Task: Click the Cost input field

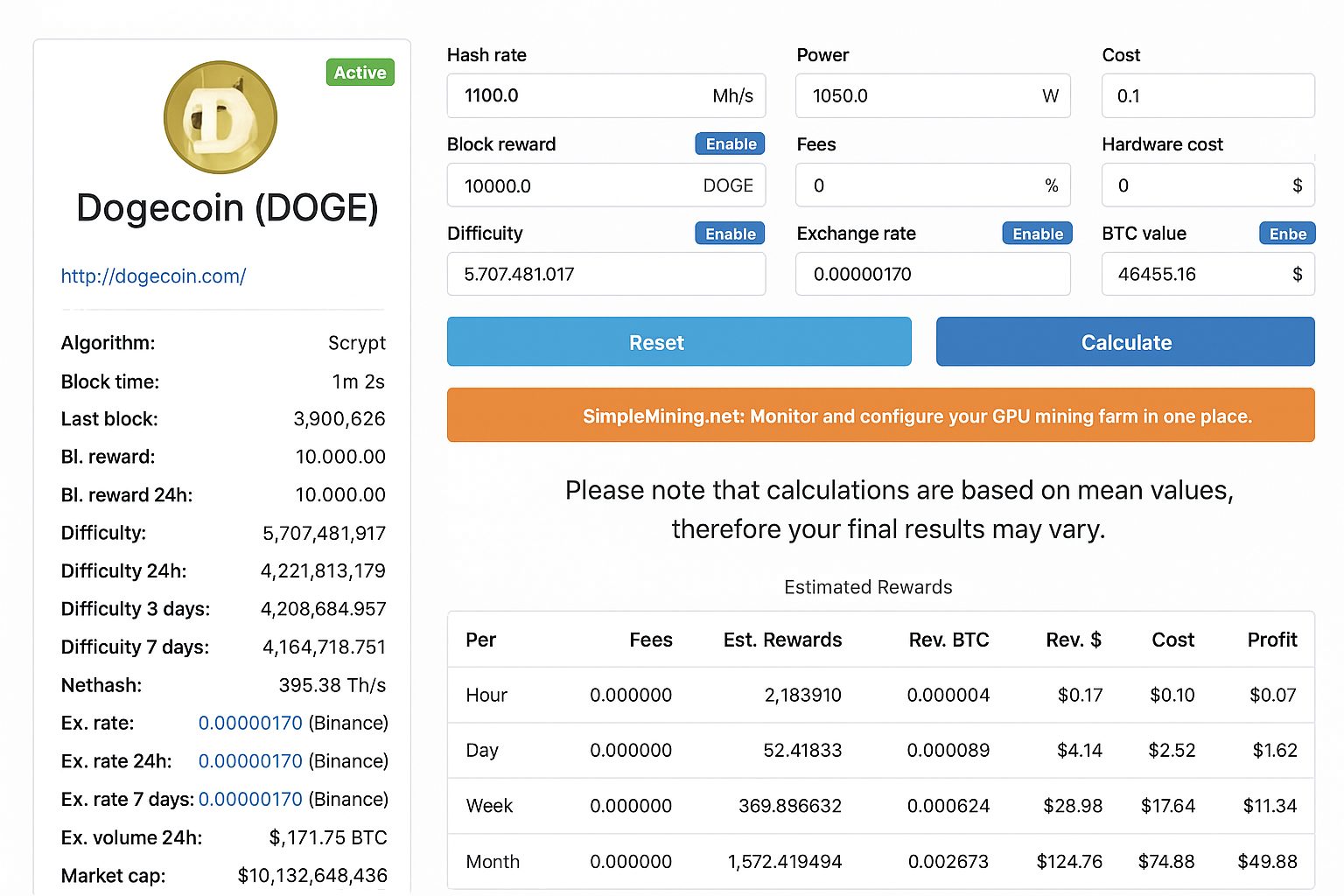Action: [x=1207, y=95]
